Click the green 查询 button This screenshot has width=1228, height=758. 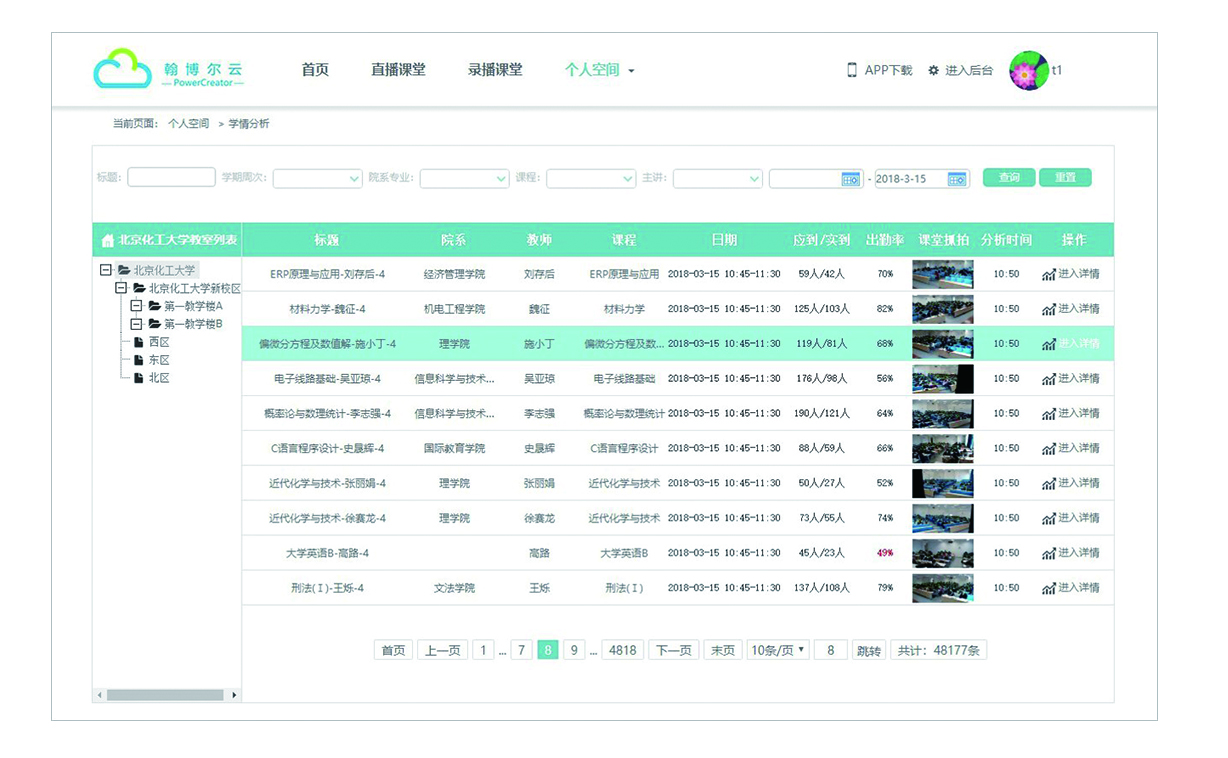coord(1008,178)
